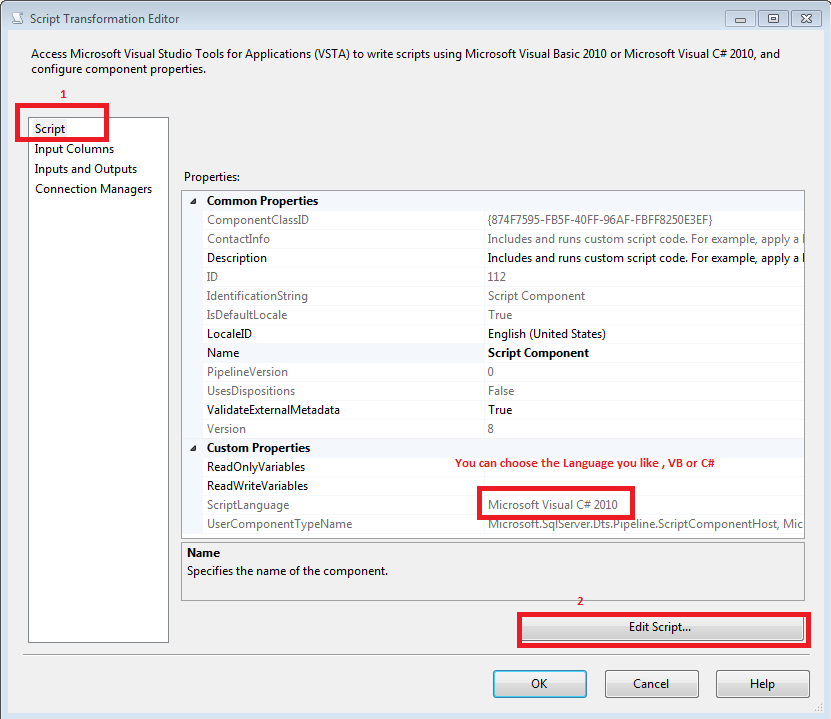
Task: Click Cancel to discard changes
Action: tap(651, 683)
